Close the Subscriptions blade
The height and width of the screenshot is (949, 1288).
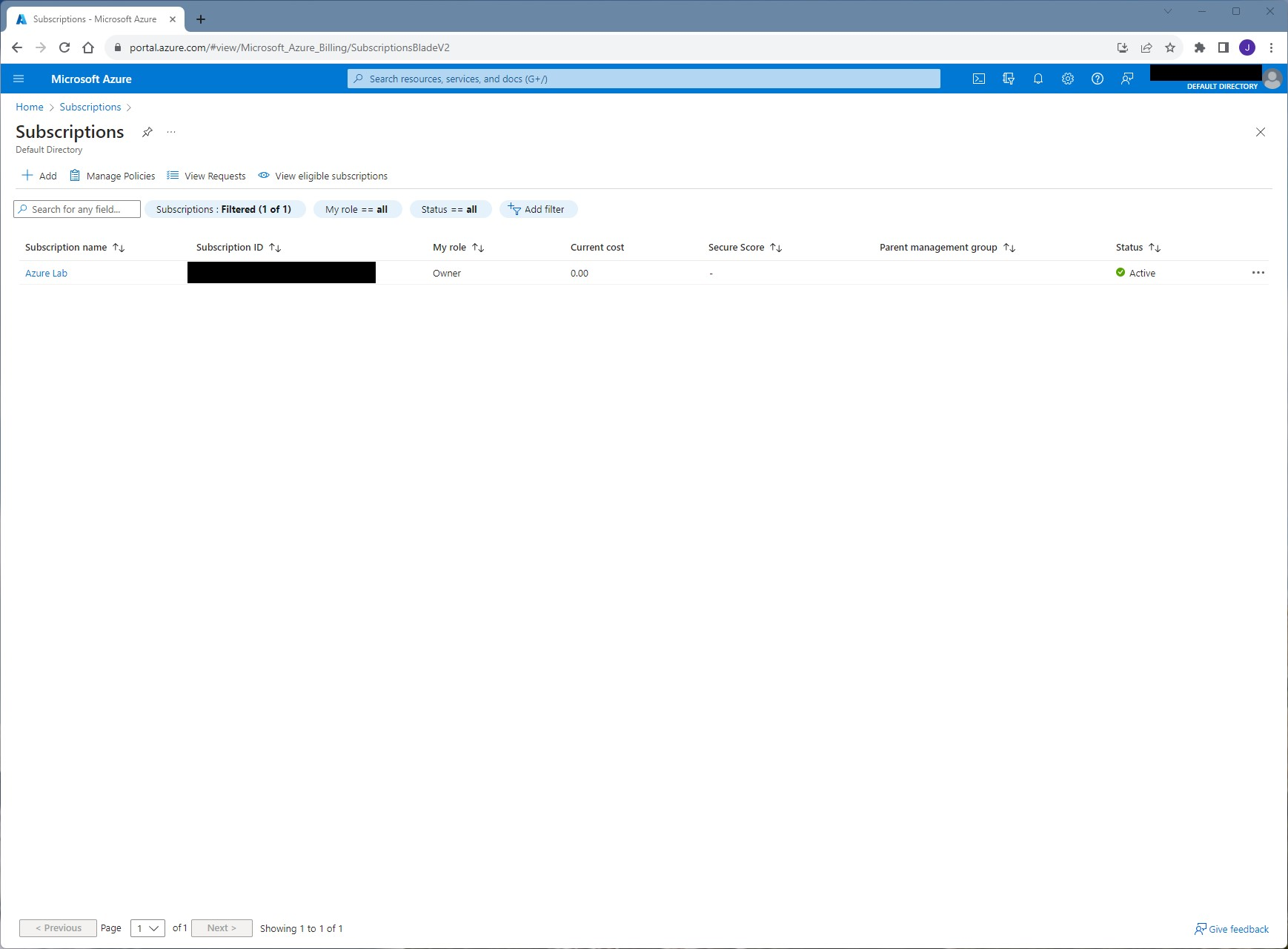1261,132
